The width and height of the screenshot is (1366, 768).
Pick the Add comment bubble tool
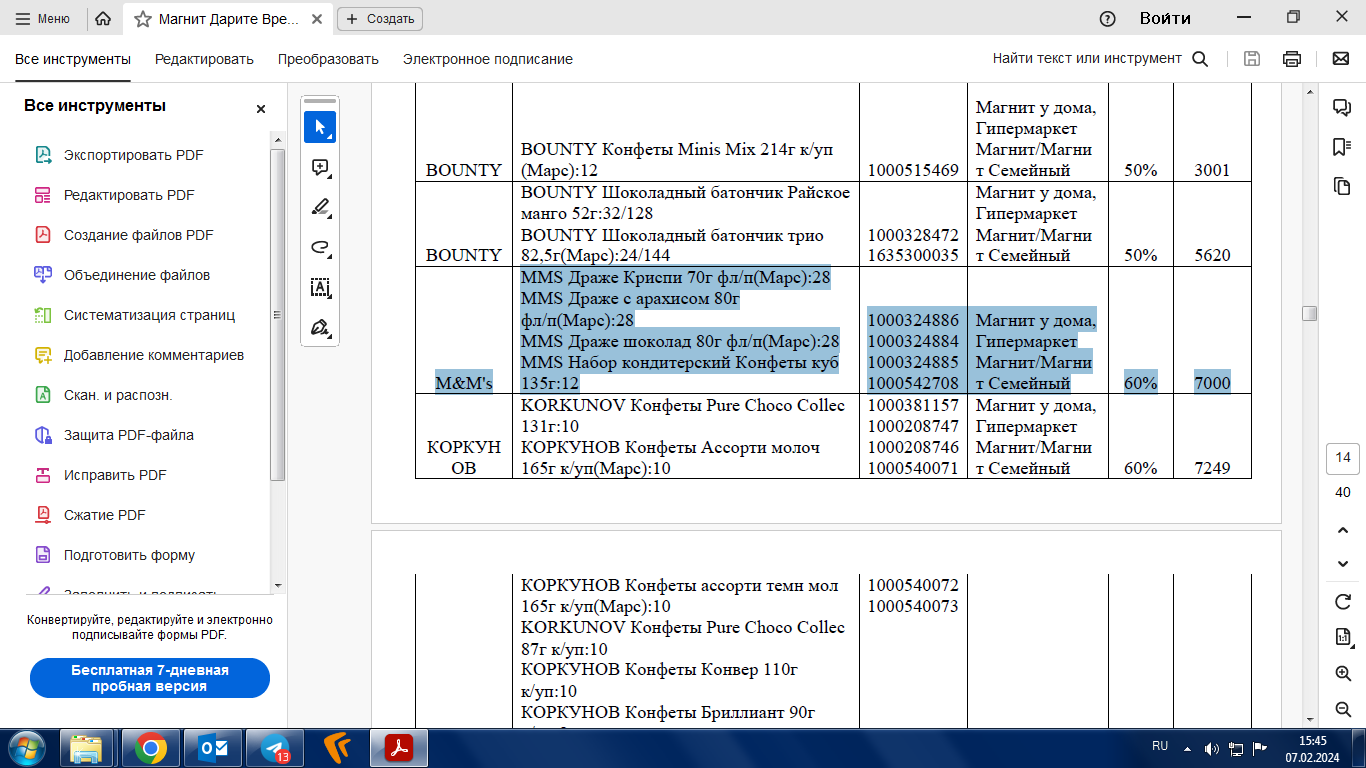coord(320,168)
